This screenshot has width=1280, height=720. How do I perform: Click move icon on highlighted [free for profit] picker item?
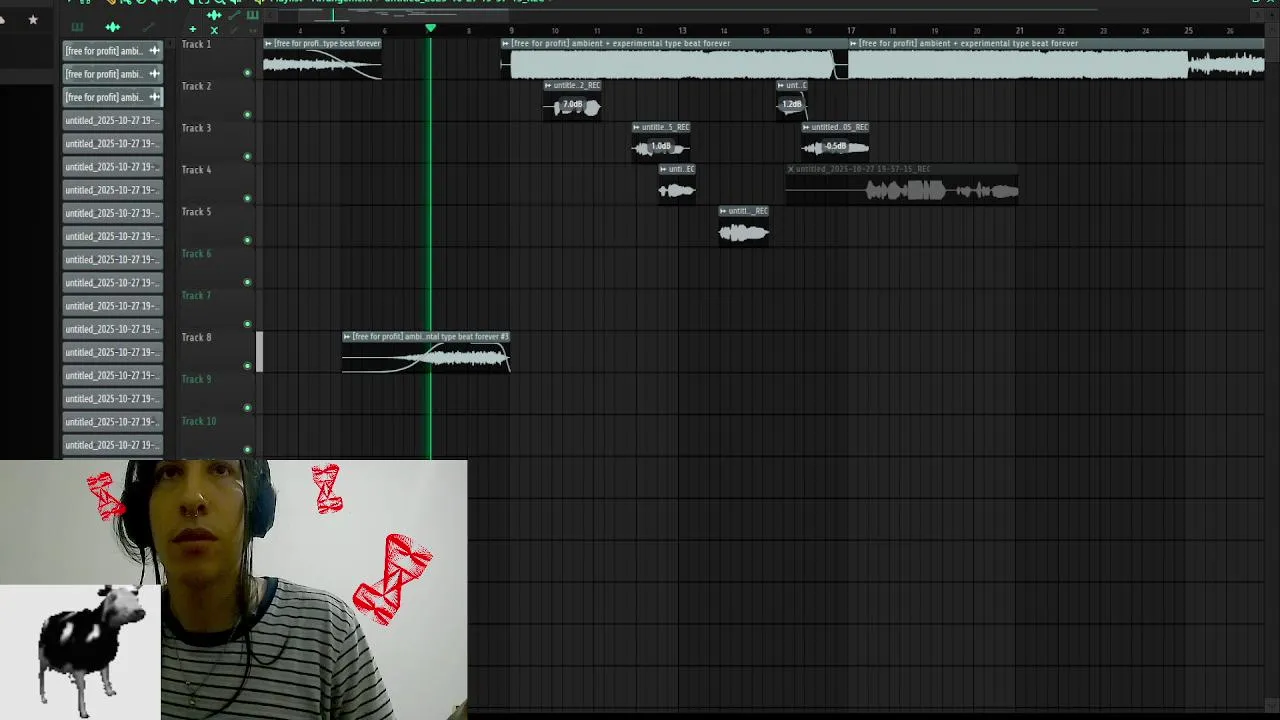154,97
